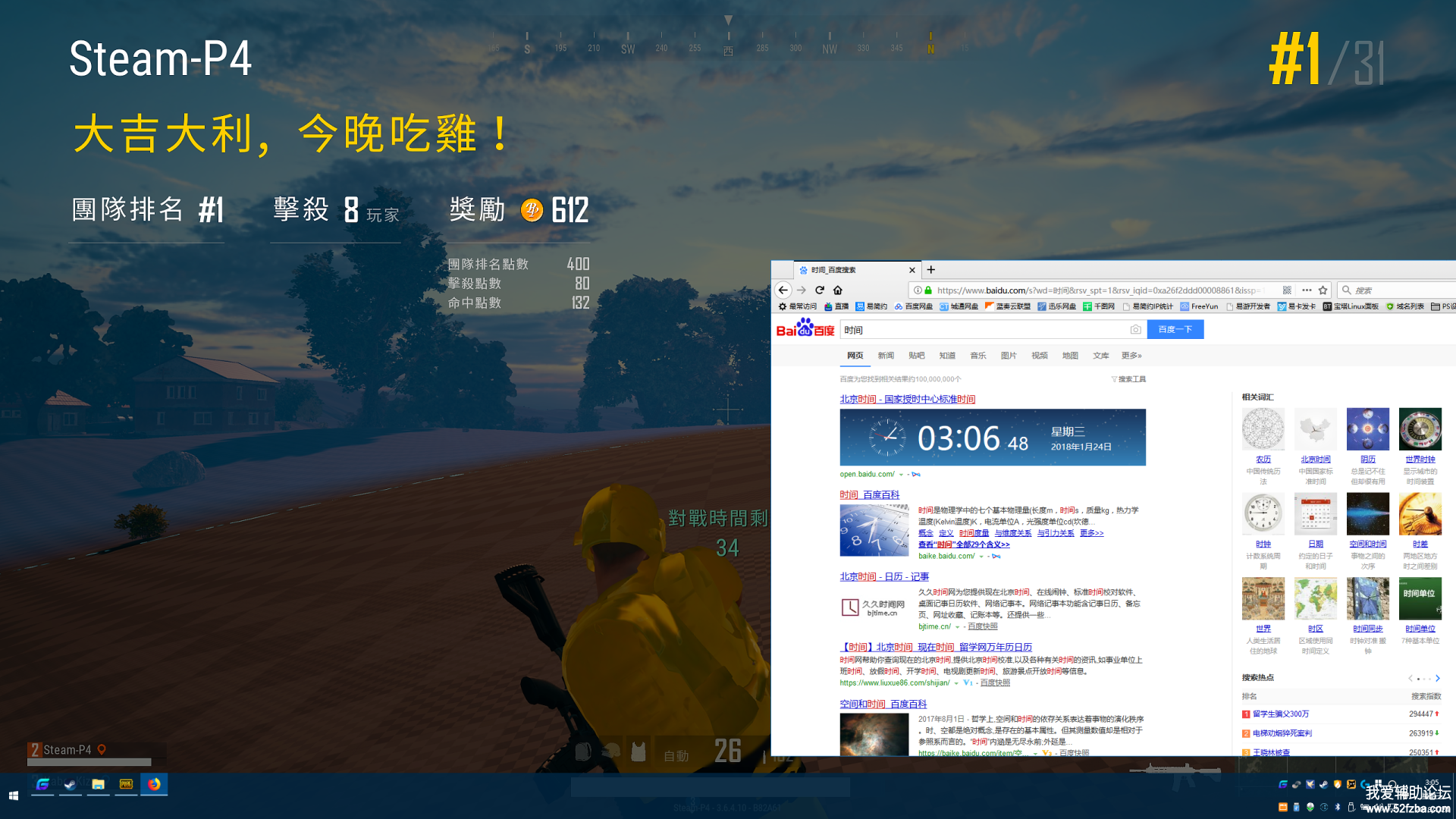Open the Windows Start menu
The width and height of the screenshot is (1456, 819).
[13, 795]
